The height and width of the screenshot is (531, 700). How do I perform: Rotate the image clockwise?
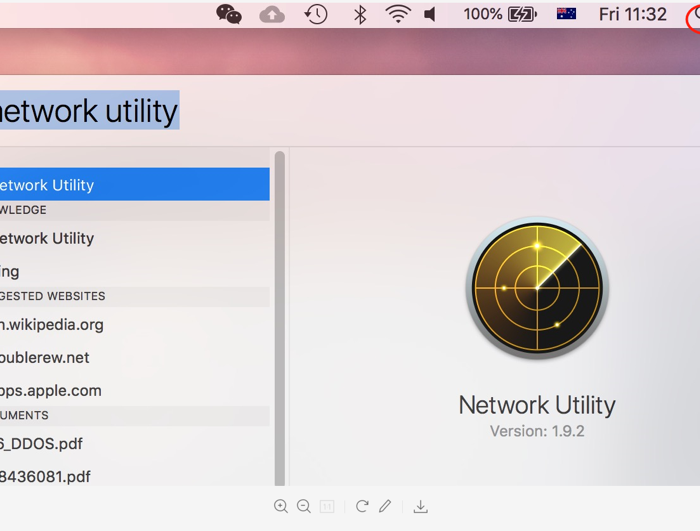[x=362, y=506]
